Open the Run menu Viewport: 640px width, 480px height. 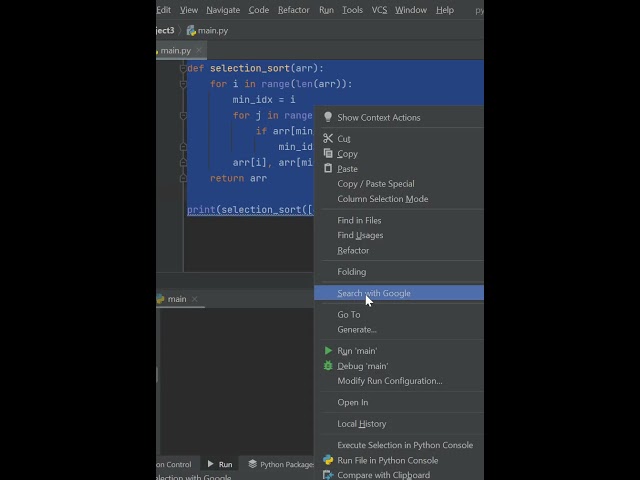pos(326,10)
